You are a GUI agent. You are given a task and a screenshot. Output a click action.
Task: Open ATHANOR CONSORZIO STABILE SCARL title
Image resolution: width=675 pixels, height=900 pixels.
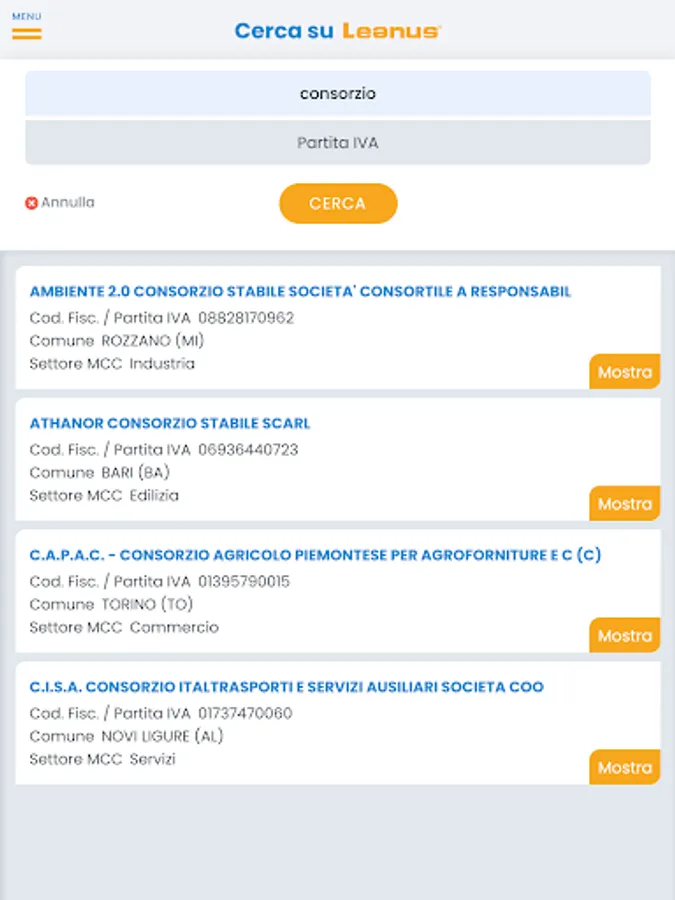pyautogui.click(x=170, y=424)
